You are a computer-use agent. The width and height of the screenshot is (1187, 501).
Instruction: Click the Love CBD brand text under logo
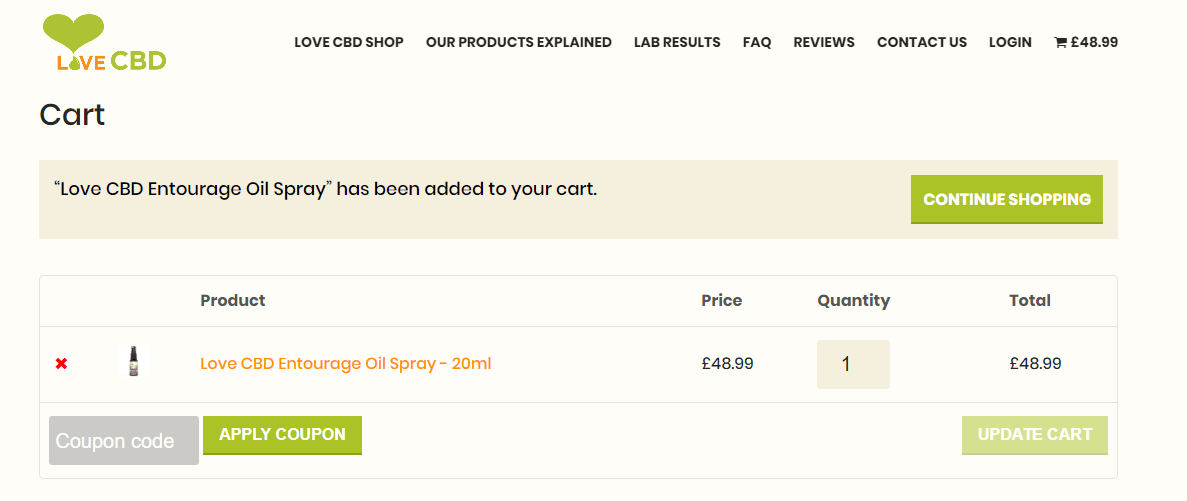(112, 61)
